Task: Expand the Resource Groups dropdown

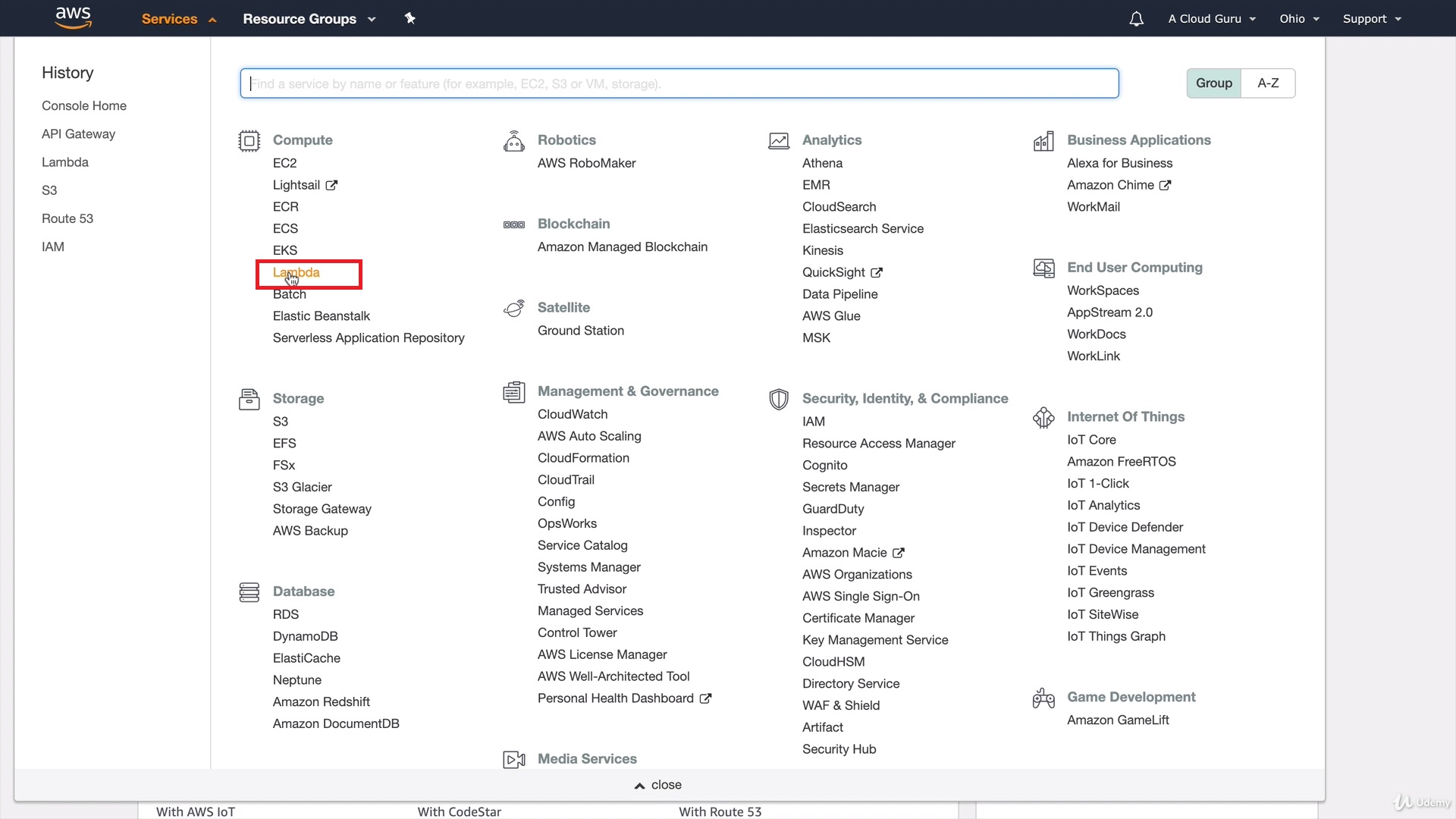Action: [309, 19]
